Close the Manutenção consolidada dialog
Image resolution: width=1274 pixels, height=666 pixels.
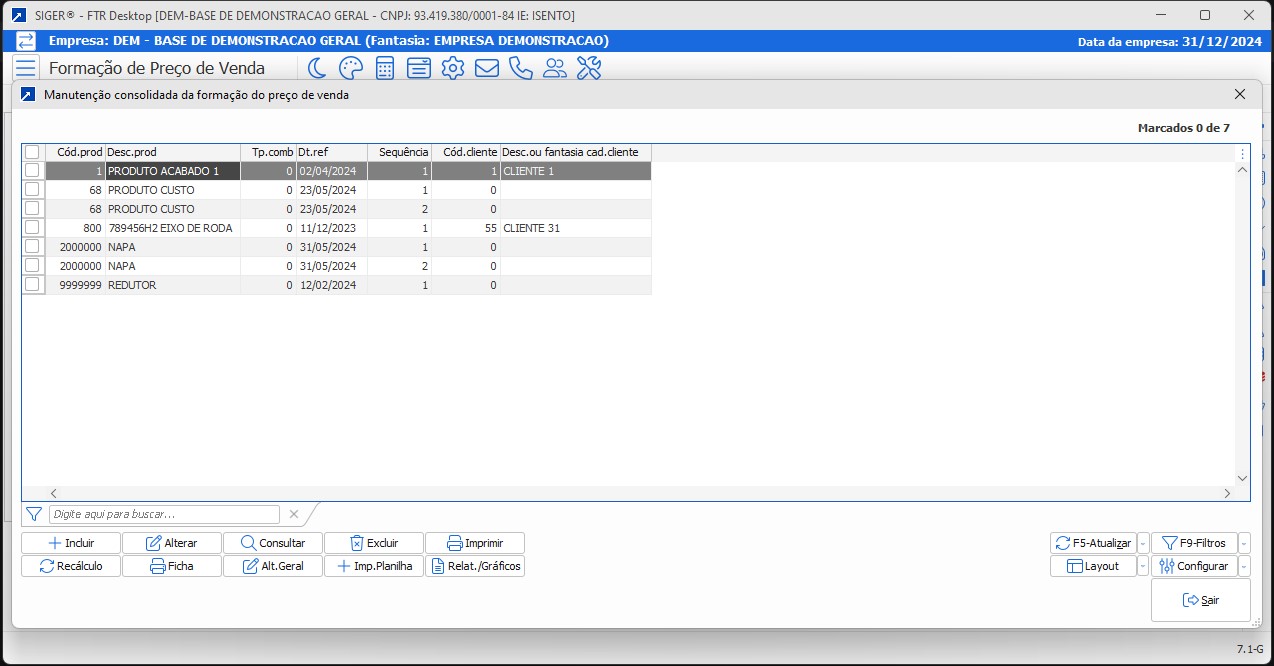point(1240,94)
